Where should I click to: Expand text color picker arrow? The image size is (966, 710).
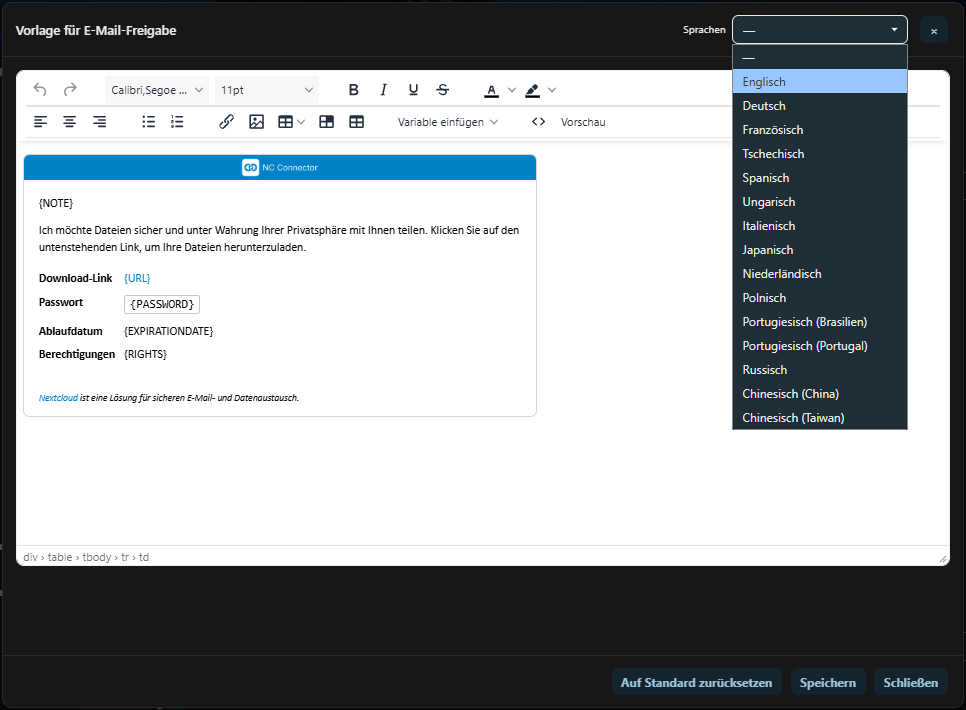click(x=511, y=90)
